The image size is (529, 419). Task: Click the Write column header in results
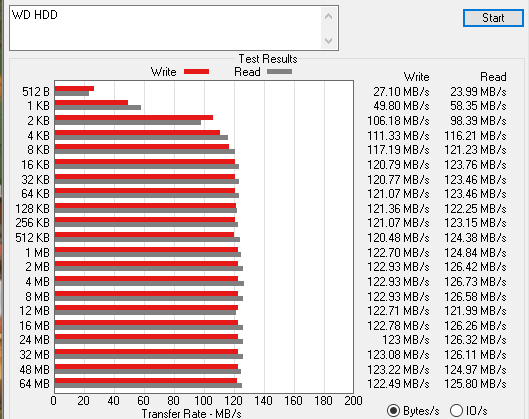pos(417,77)
